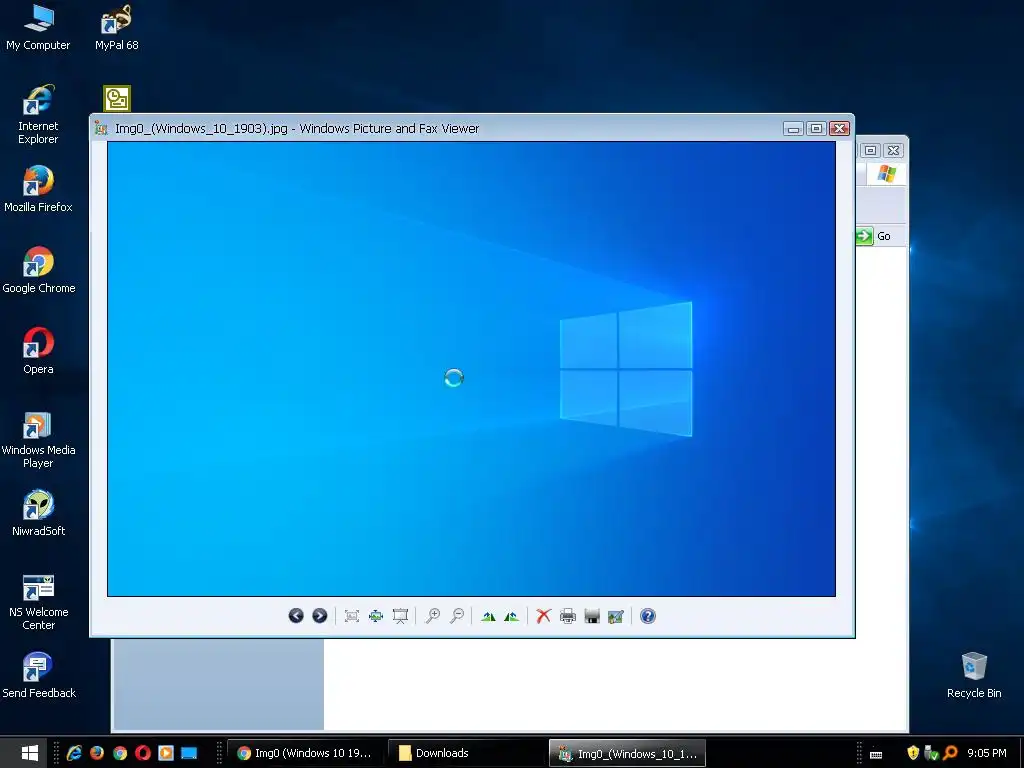Go to the next image

[x=319, y=616]
